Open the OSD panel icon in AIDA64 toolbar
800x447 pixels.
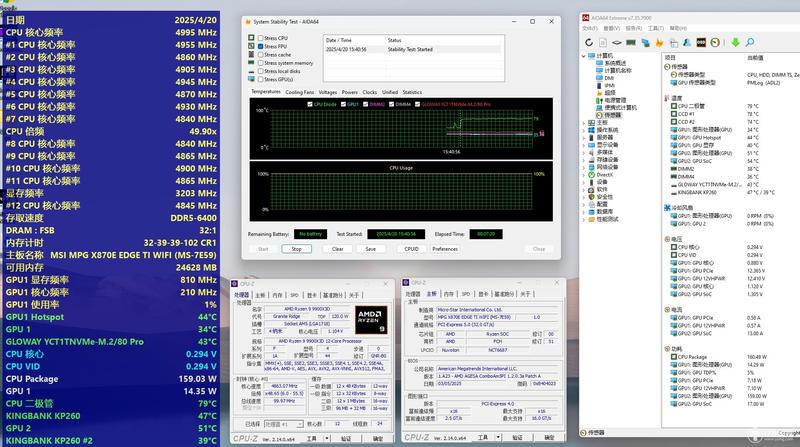(x=701, y=42)
